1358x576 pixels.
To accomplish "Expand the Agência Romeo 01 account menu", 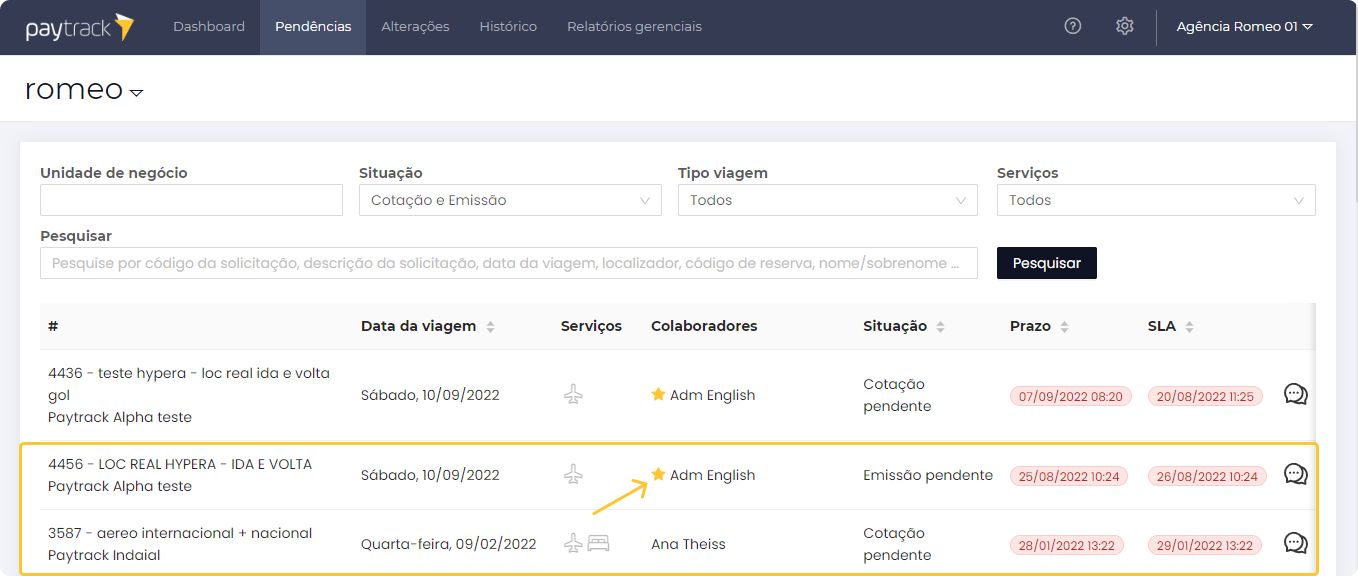I will (1244, 27).
